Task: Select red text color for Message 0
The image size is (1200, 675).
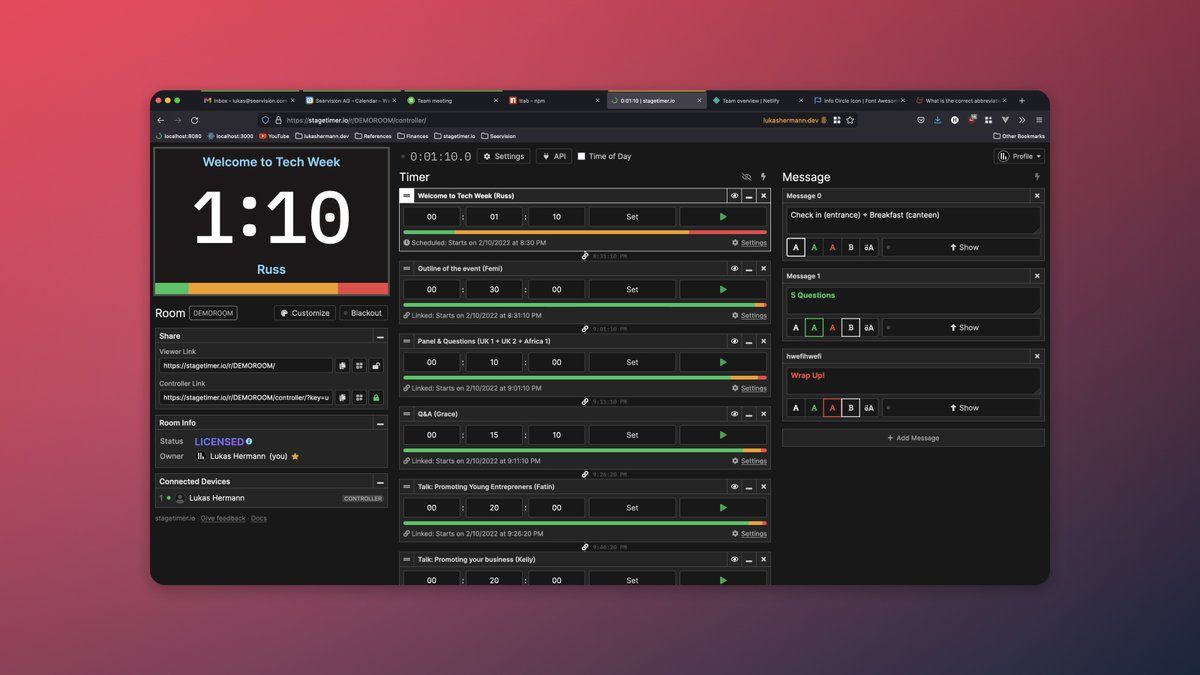Action: click(832, 247)
